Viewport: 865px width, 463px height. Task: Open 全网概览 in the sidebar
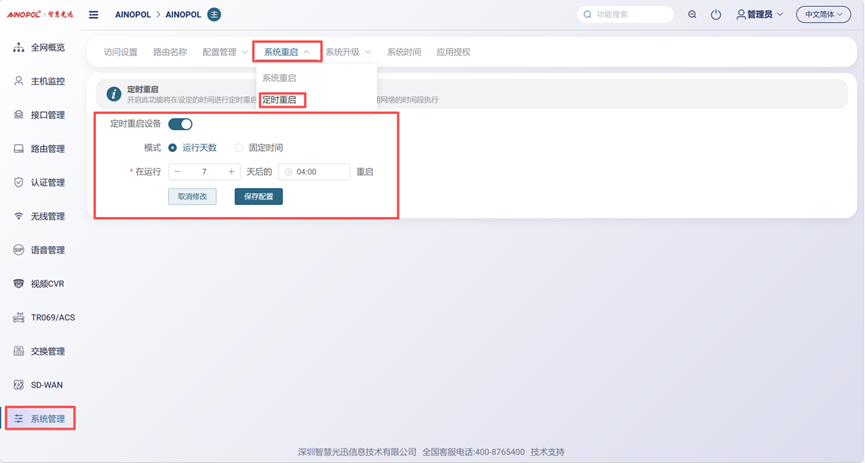[x=46, y=48]
